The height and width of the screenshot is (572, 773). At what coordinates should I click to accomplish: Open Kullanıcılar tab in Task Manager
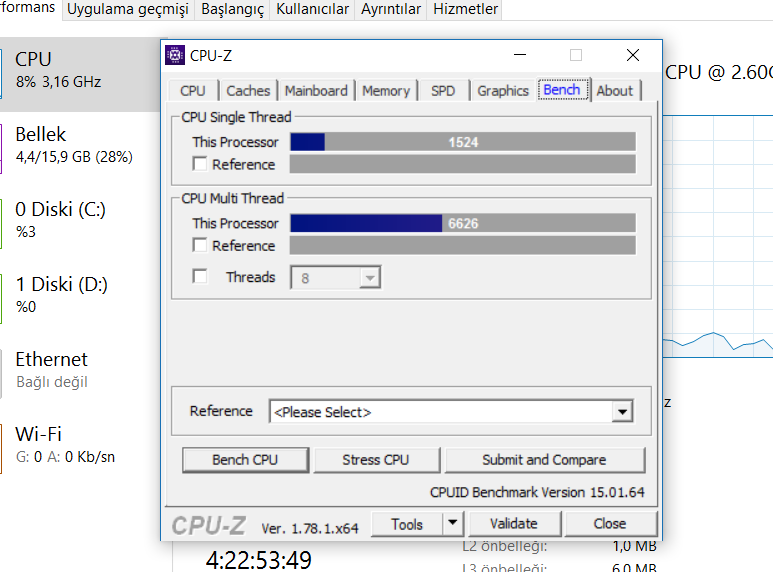pos(313,9)
